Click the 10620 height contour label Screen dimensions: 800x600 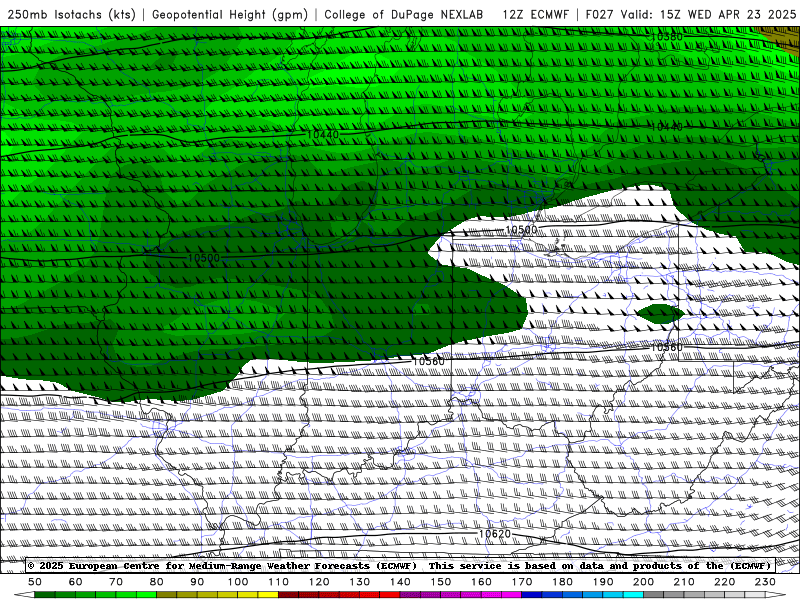[494, 534]
